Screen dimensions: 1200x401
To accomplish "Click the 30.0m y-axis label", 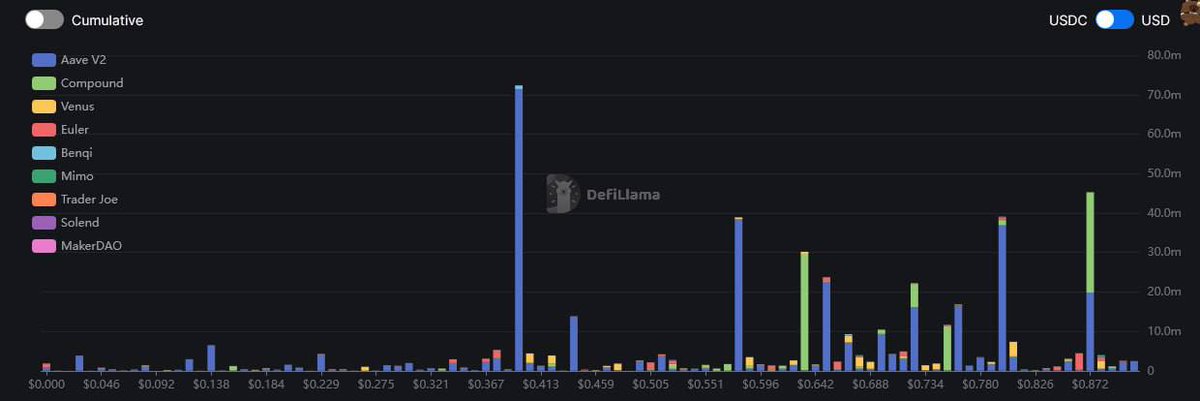I will pos(1163,252).
